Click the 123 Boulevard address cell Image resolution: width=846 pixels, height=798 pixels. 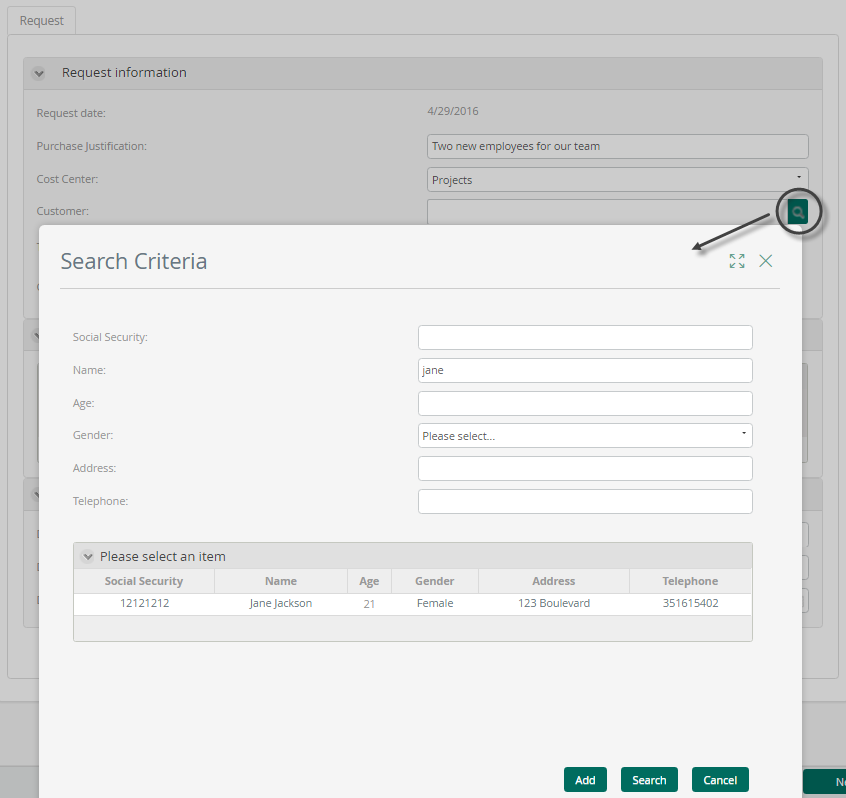554,603
